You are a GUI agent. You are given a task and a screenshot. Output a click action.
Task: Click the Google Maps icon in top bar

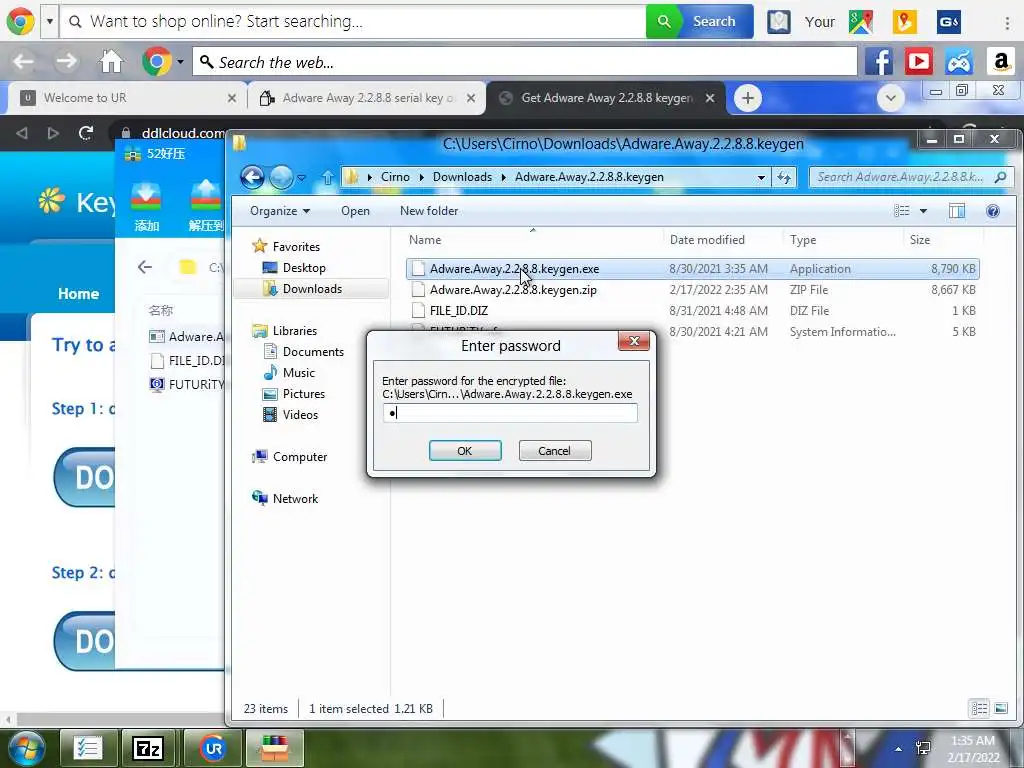[x=861, y=22]
